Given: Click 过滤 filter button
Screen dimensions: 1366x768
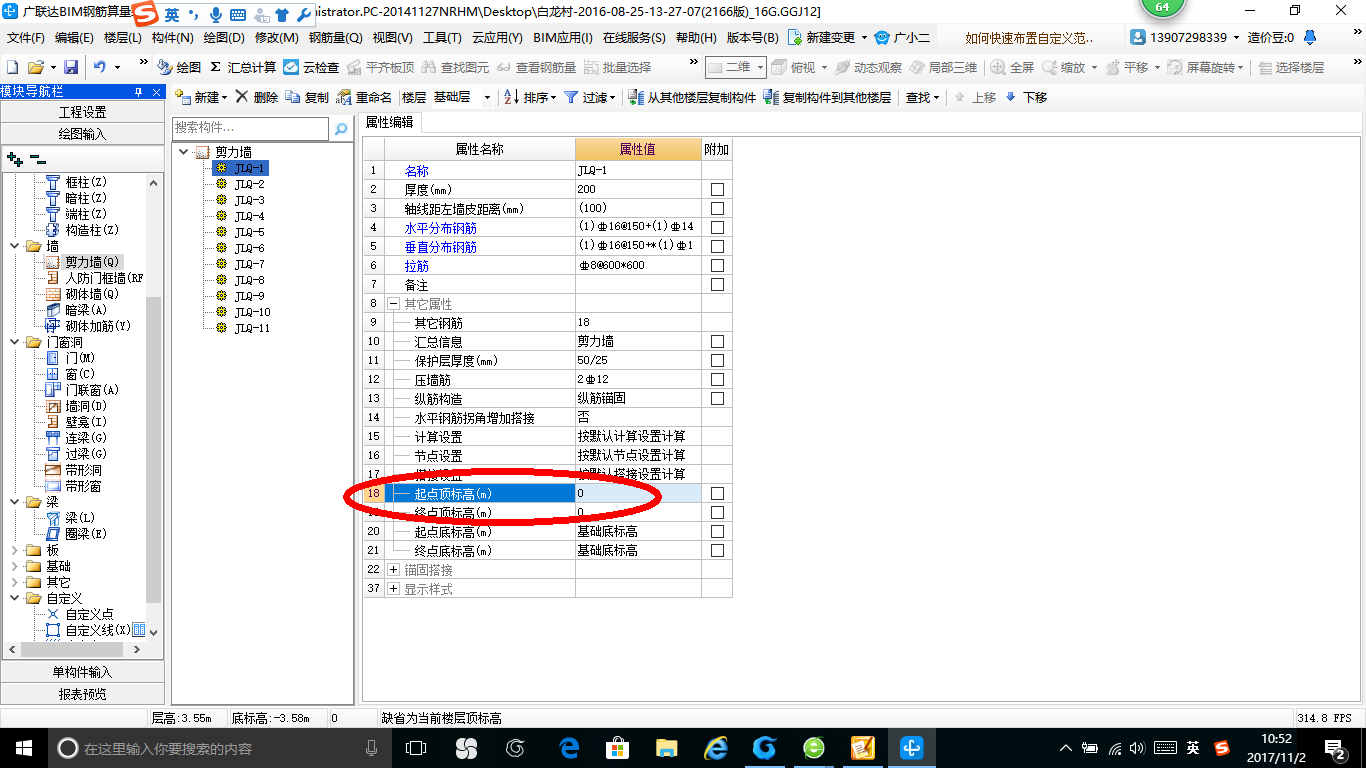Looking at the screenshot, I should (589, 97).
